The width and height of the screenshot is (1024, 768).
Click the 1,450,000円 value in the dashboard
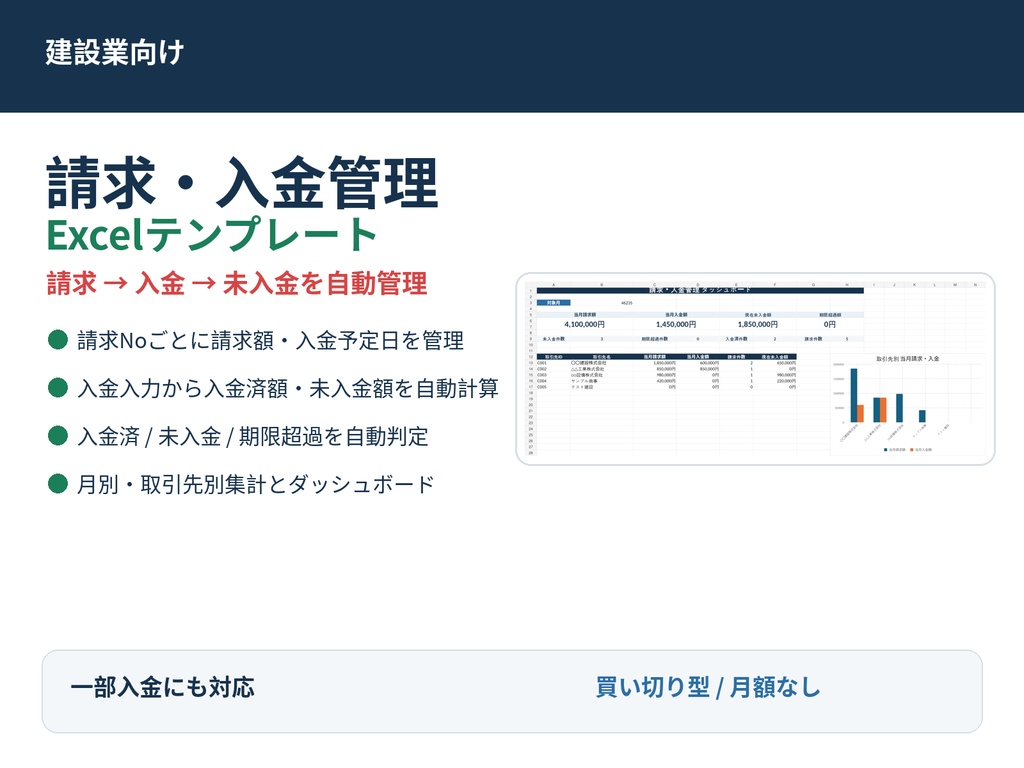pyautogui.click(x=676, y=324)
